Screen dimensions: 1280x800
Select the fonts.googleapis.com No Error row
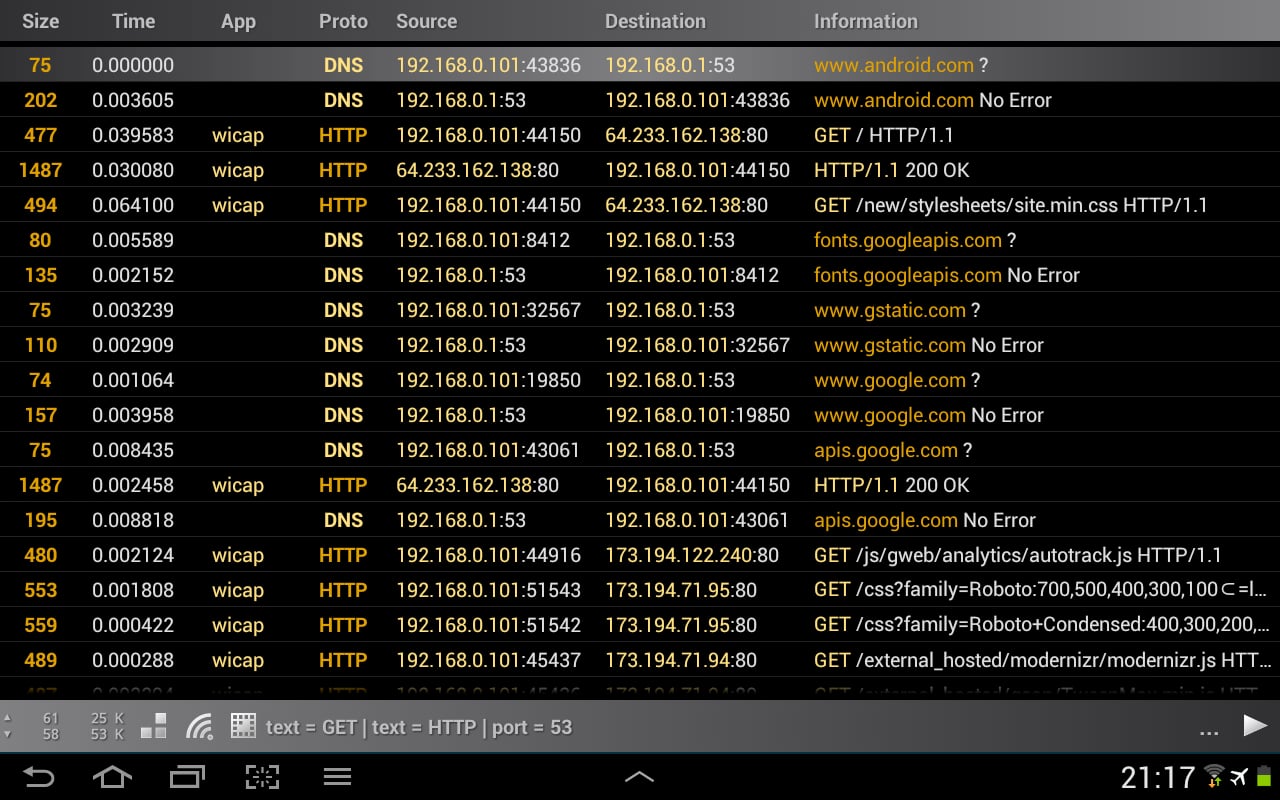pos(640,275)
